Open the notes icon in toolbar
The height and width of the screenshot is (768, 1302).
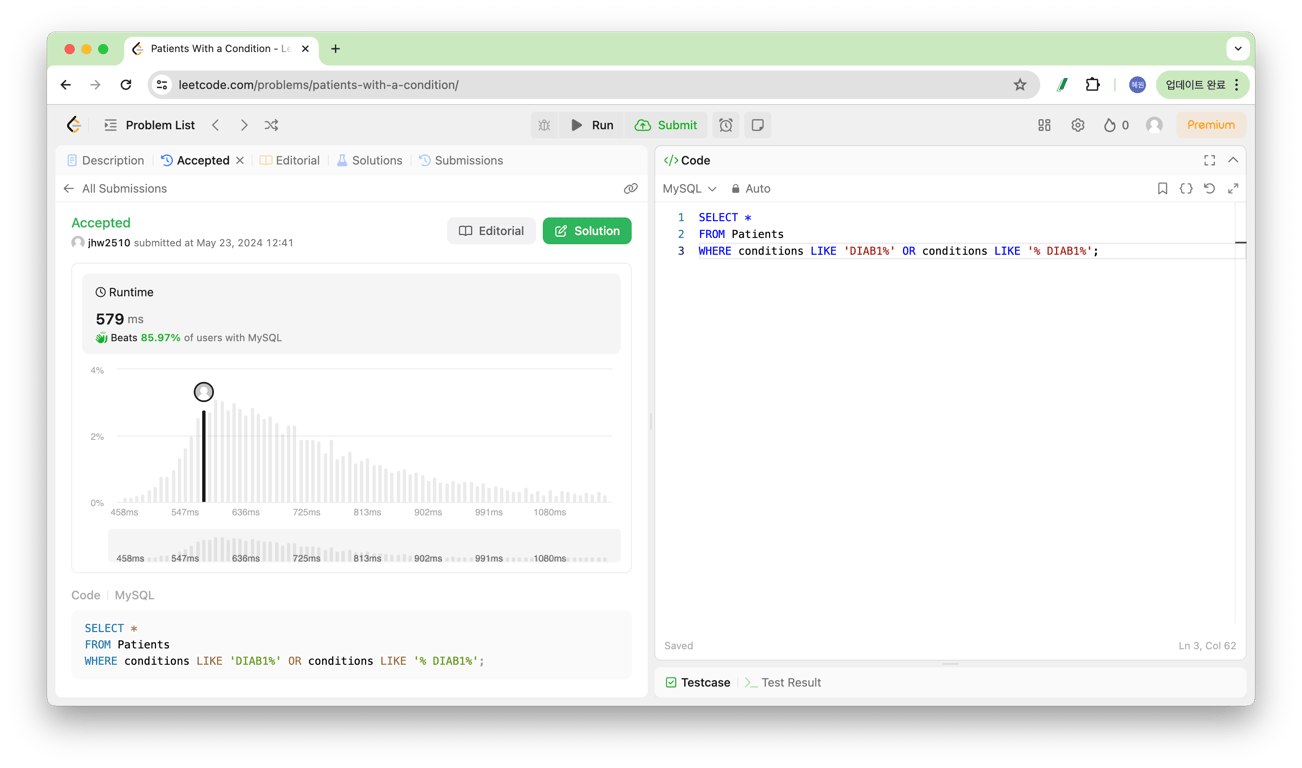758,125
